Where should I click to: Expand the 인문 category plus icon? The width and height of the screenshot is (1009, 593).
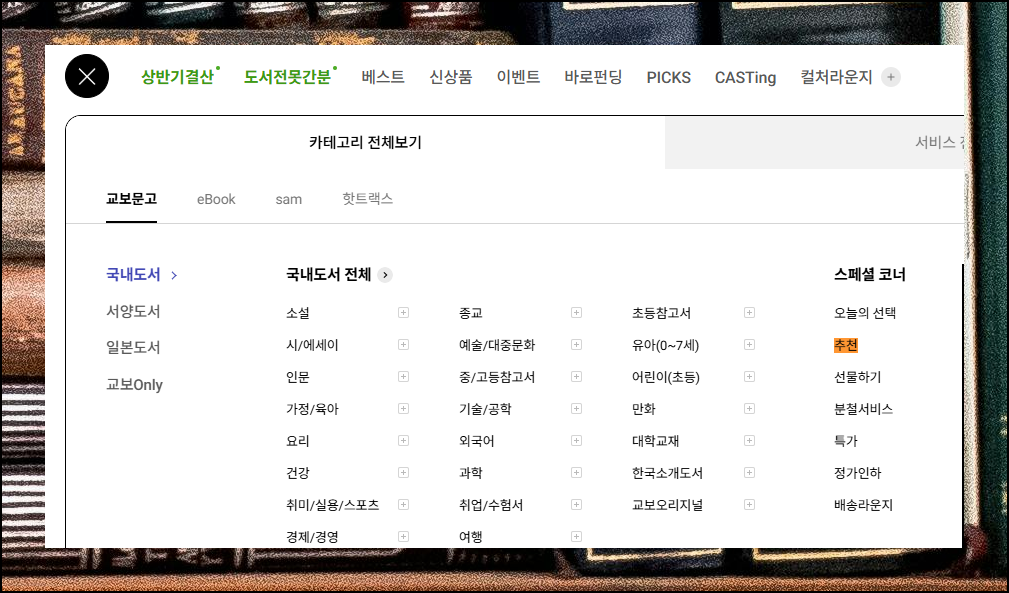point(403,376)
